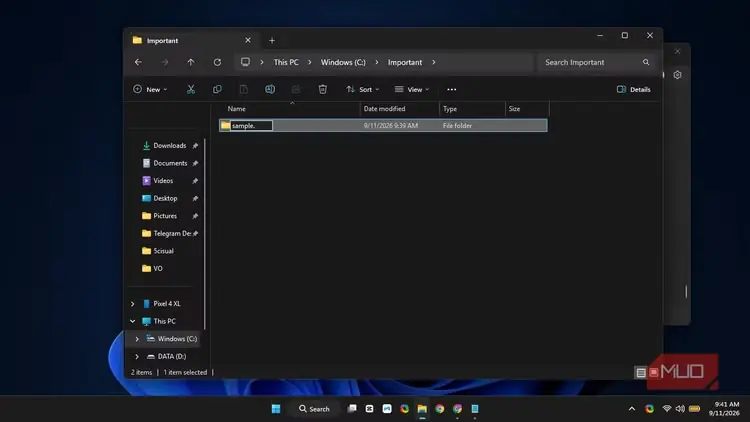Go up one folder level
The height and width of the screenshot is (422, 750).
(x=191, y=62)
